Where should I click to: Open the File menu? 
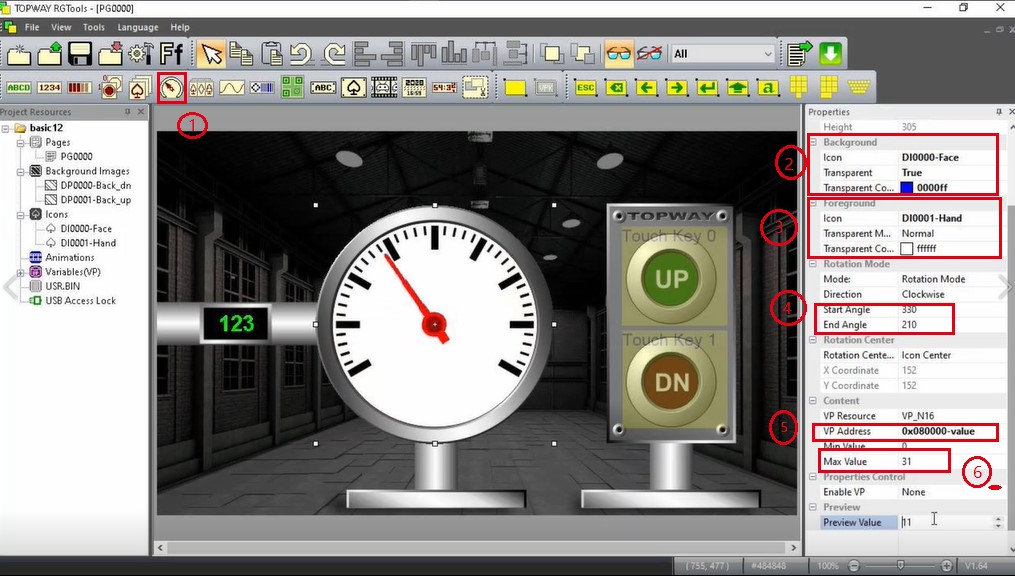coord(32,27)
